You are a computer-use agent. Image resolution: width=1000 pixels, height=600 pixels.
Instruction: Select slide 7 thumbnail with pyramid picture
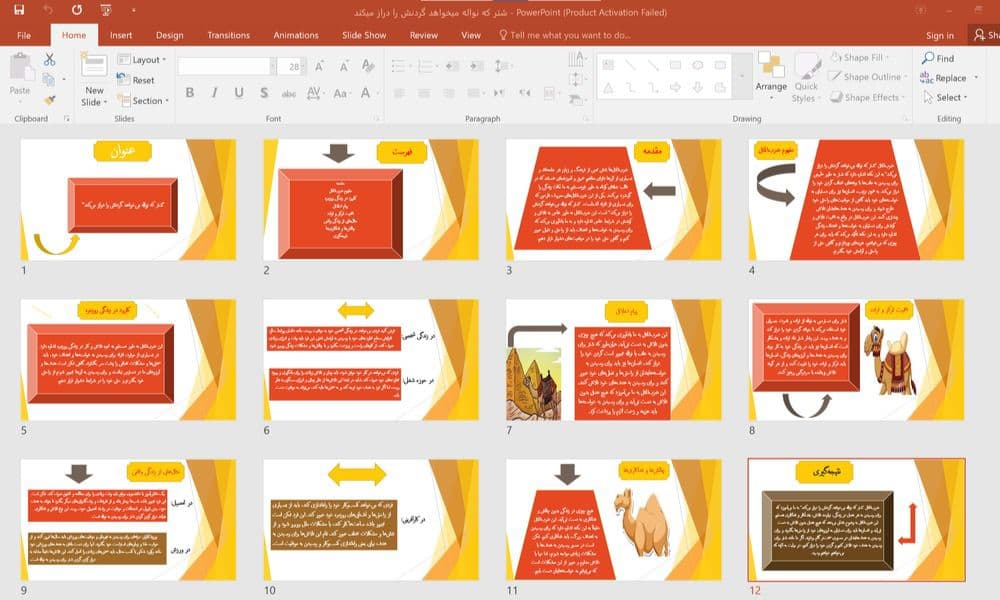coord(614,360)
